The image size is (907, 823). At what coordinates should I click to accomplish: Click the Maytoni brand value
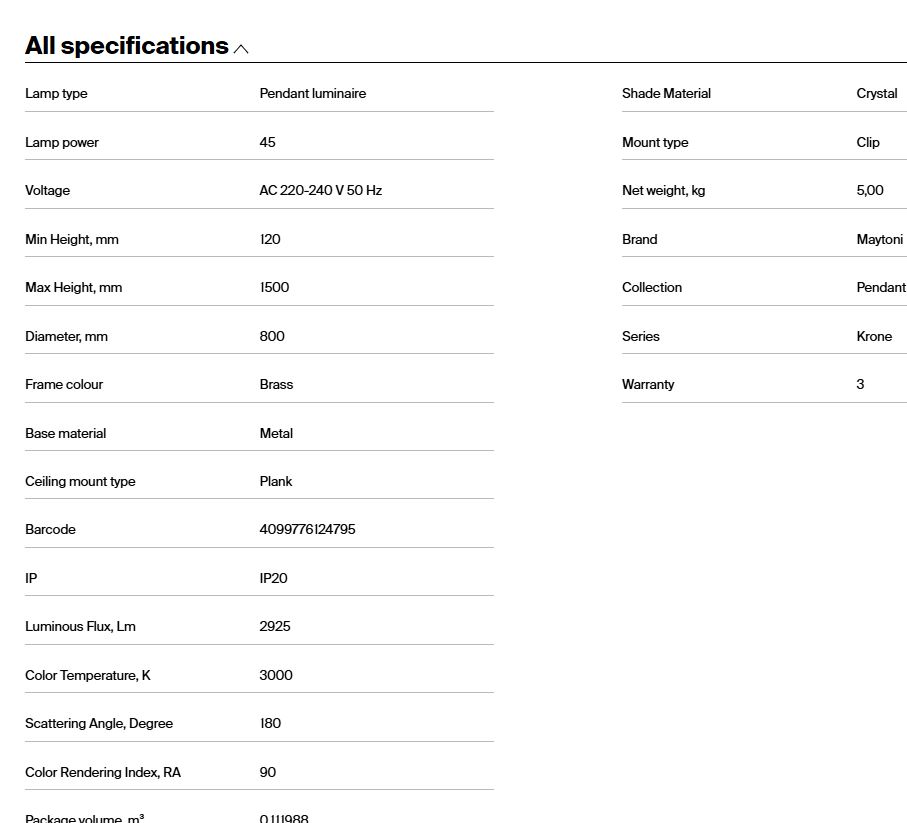click(x=879, y=240)
